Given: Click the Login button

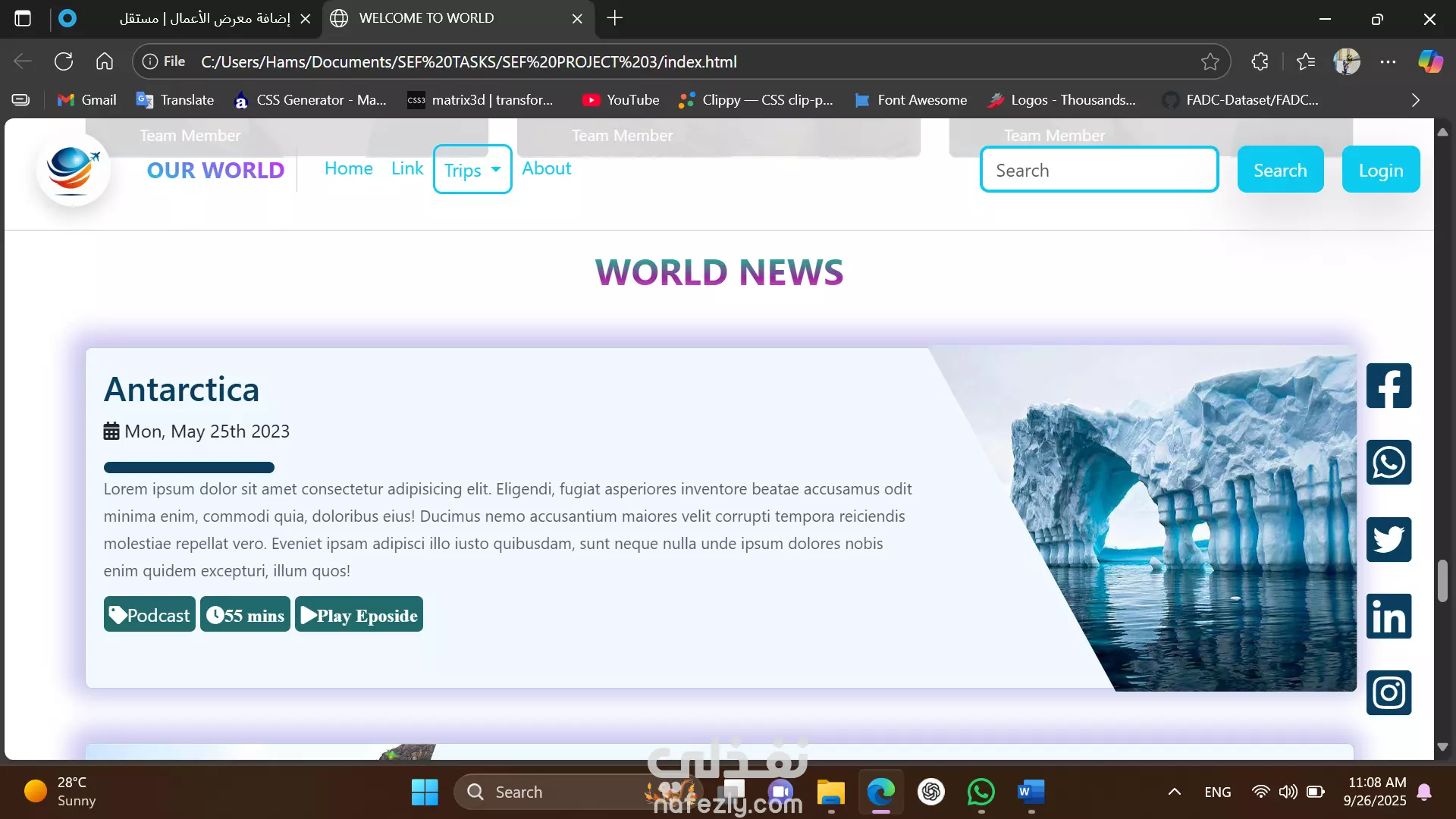Looking at the screenshot, I should coord(1380,170).
